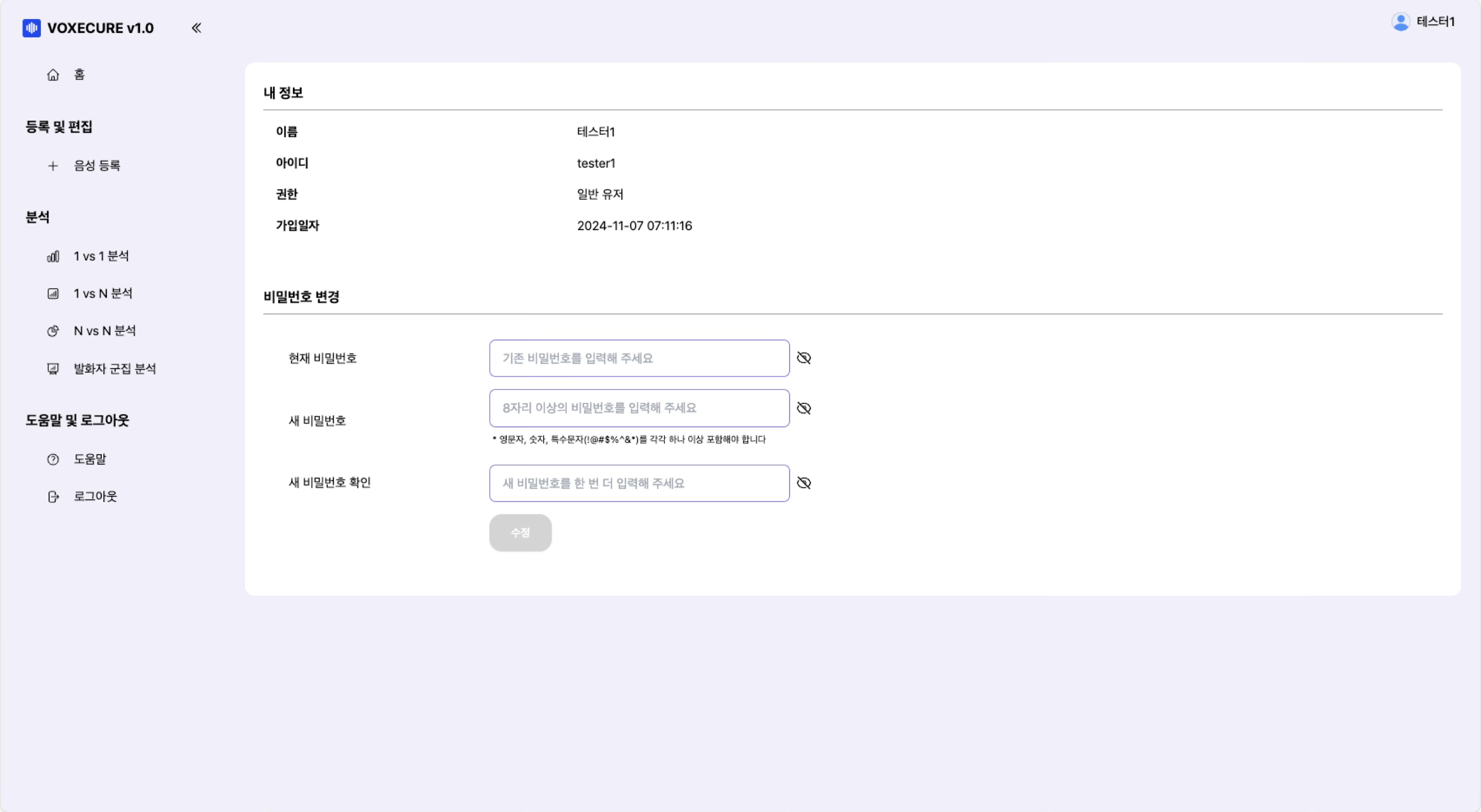Viewport: 1481px width, 812px height.
Task: Click the 로그아웃 exit icon
Action: point(53,497)
